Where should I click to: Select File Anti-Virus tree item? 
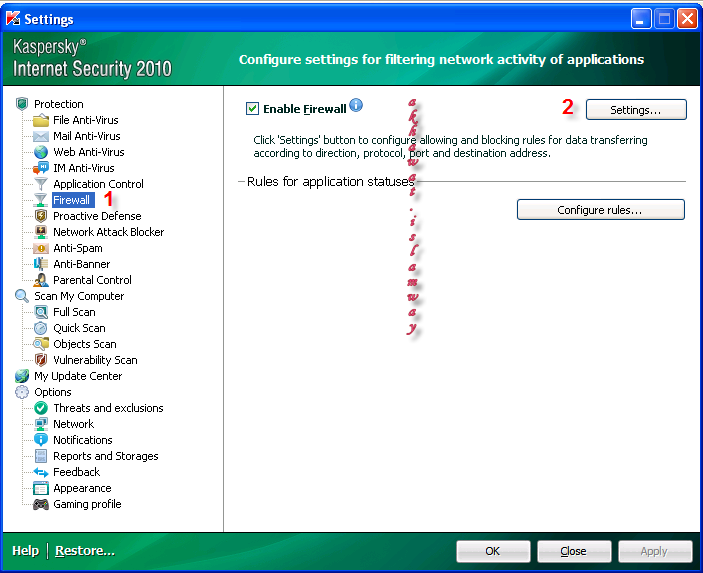coord(86,120)
